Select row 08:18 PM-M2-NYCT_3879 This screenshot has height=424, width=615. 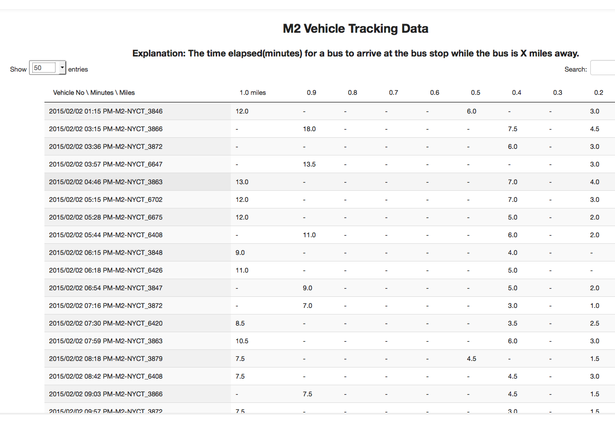click(x=329, y=358)
